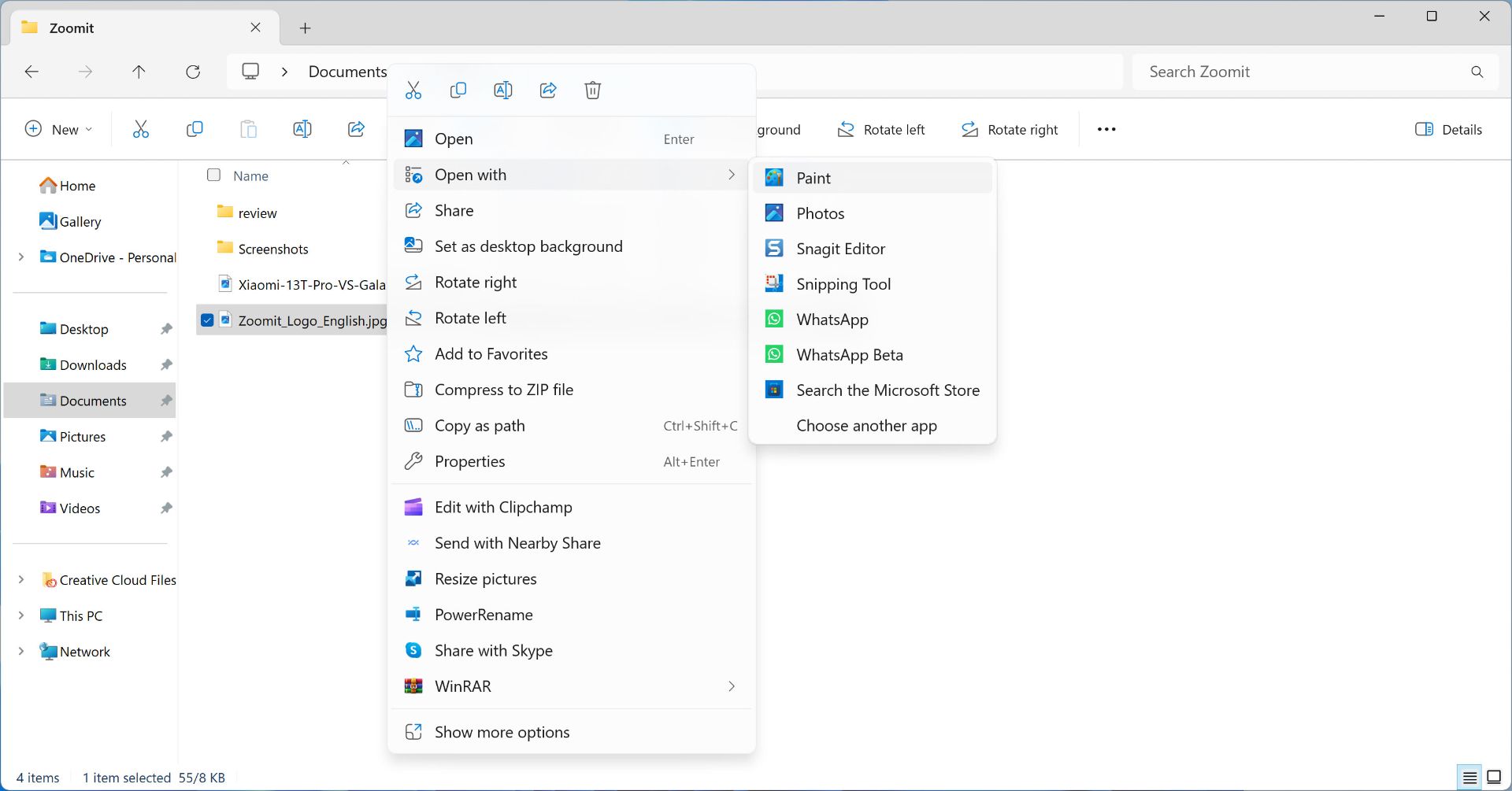Viewport: 1512px width, 791px height.
Task: Click the Cut scissors icon in context menu
Action: [x=413, y=91]
